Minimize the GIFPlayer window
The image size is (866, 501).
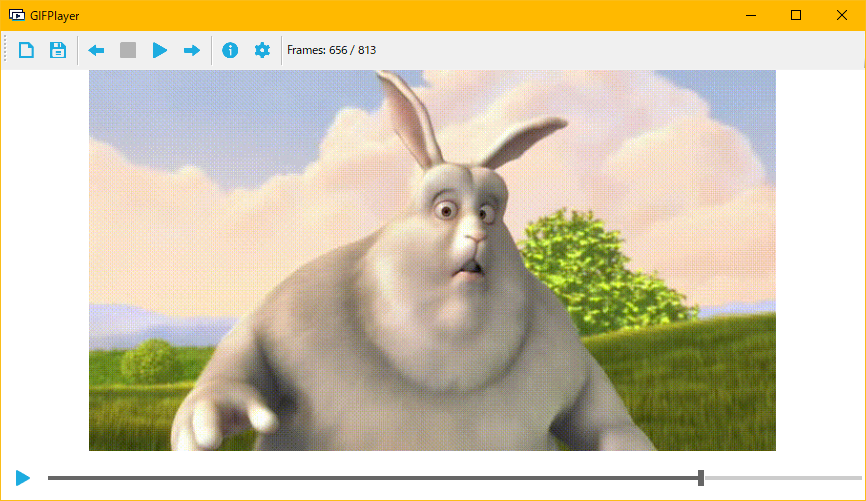pos(751,15)
